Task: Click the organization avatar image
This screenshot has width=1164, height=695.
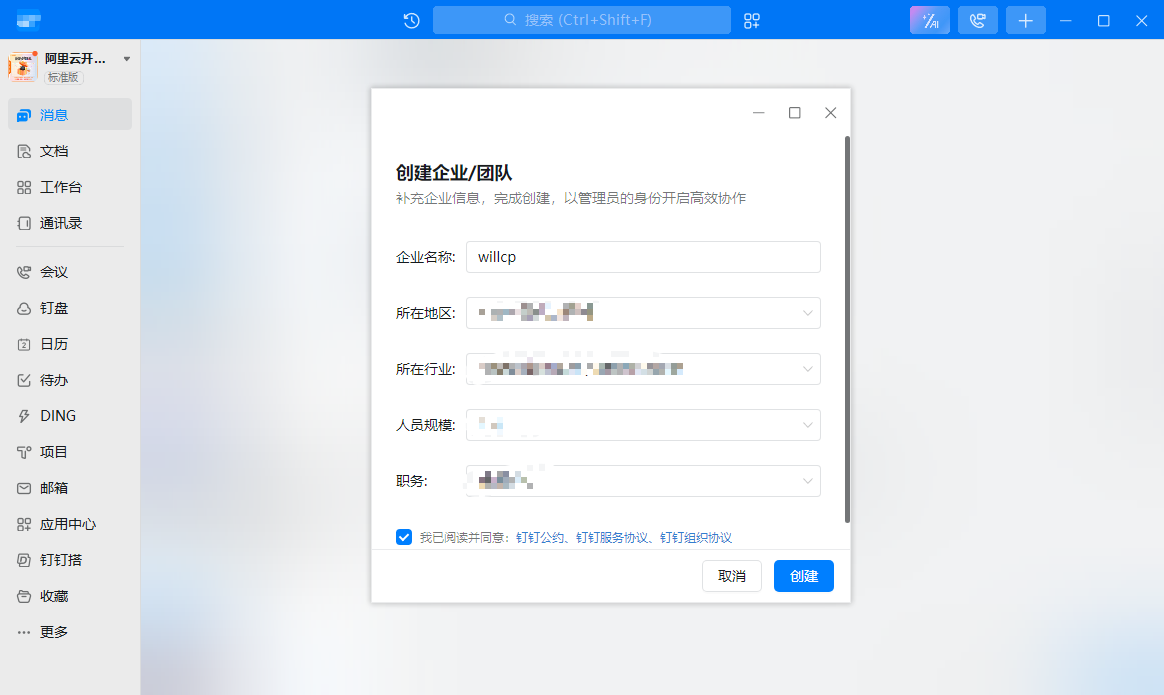Action: pos(22,67)
